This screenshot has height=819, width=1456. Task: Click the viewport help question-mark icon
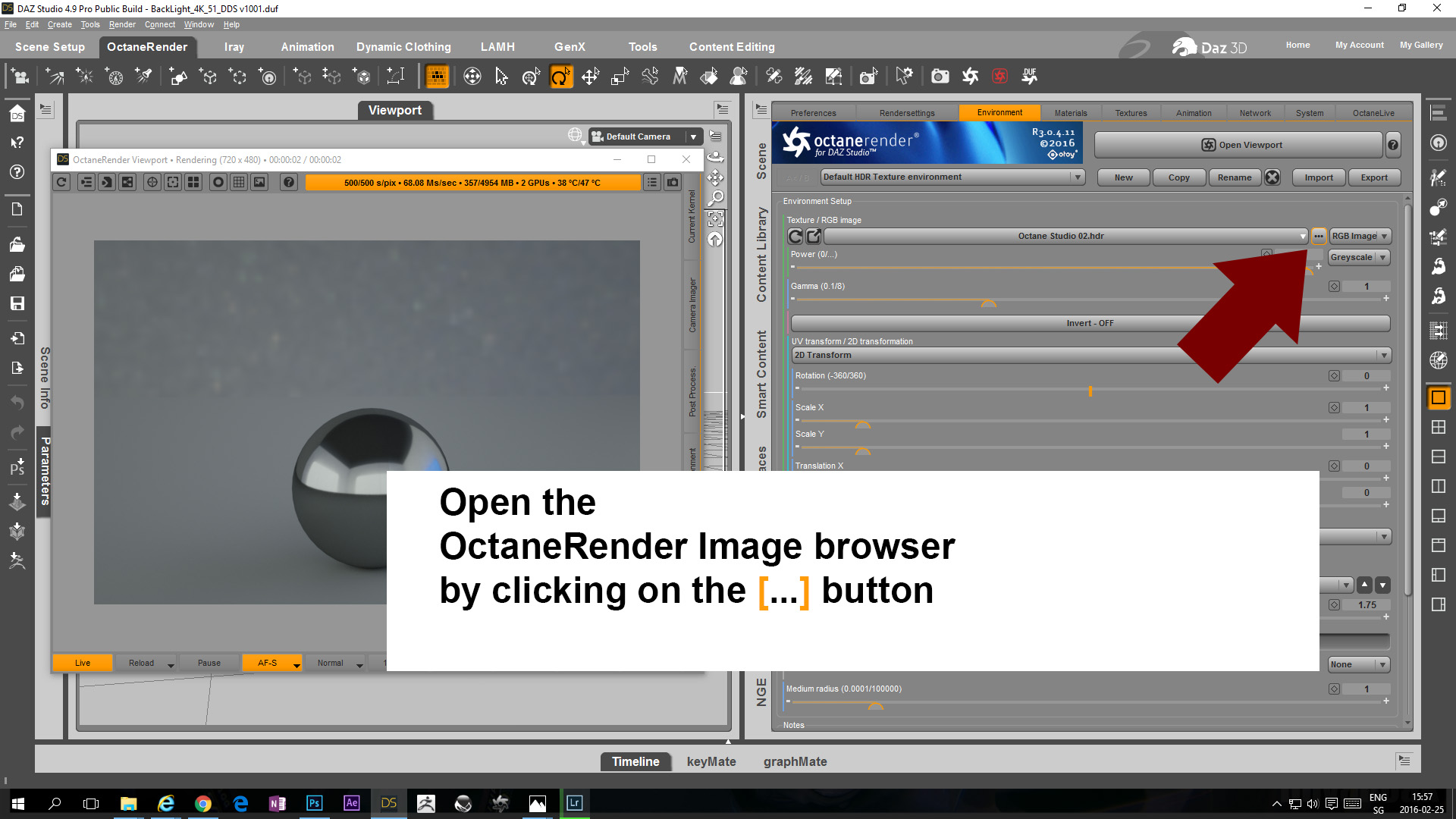288,182
